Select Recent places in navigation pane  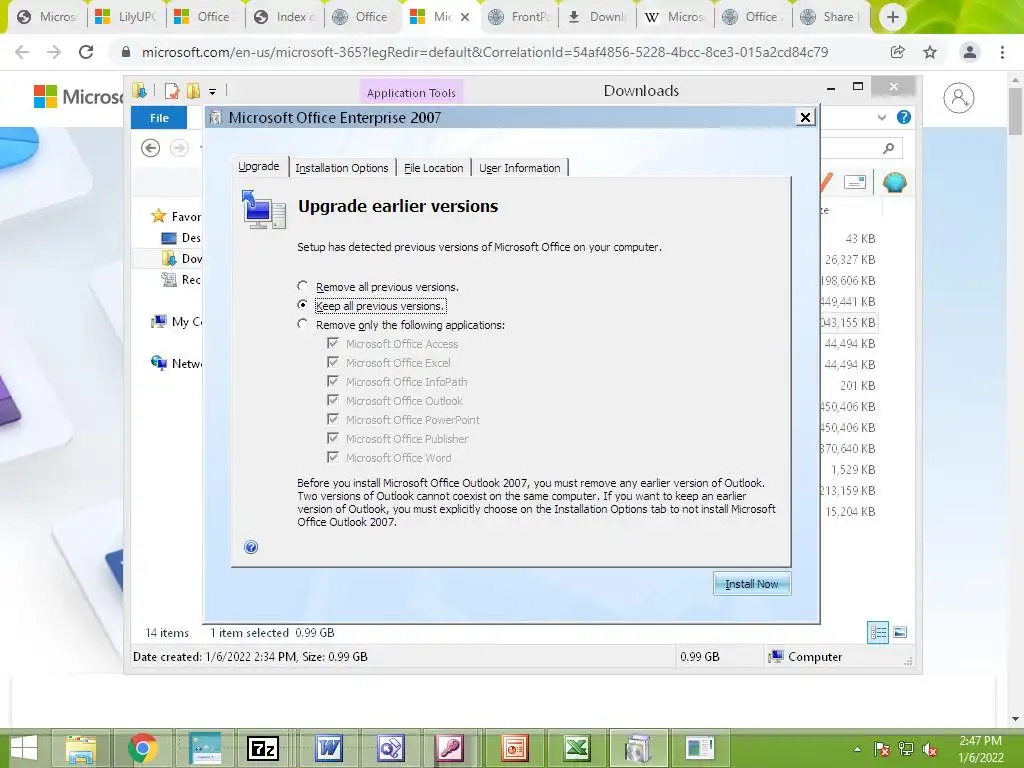[x=181, y=280]
